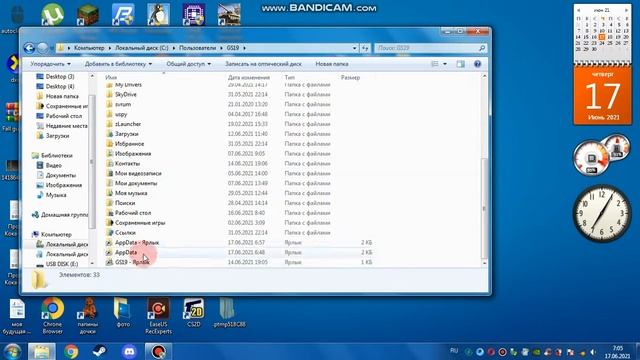Expand breadcrumb arrow after Пользователи

222,48
